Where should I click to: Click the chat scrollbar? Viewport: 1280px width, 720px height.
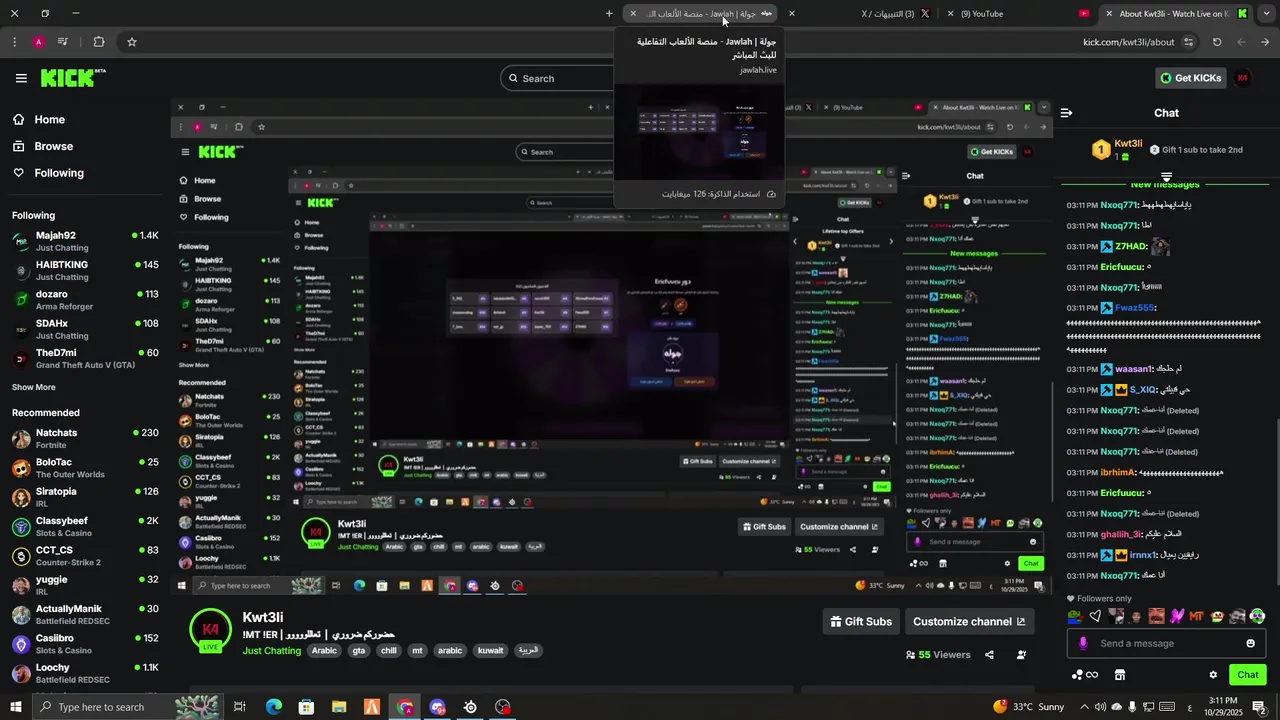coord(1276,500)
